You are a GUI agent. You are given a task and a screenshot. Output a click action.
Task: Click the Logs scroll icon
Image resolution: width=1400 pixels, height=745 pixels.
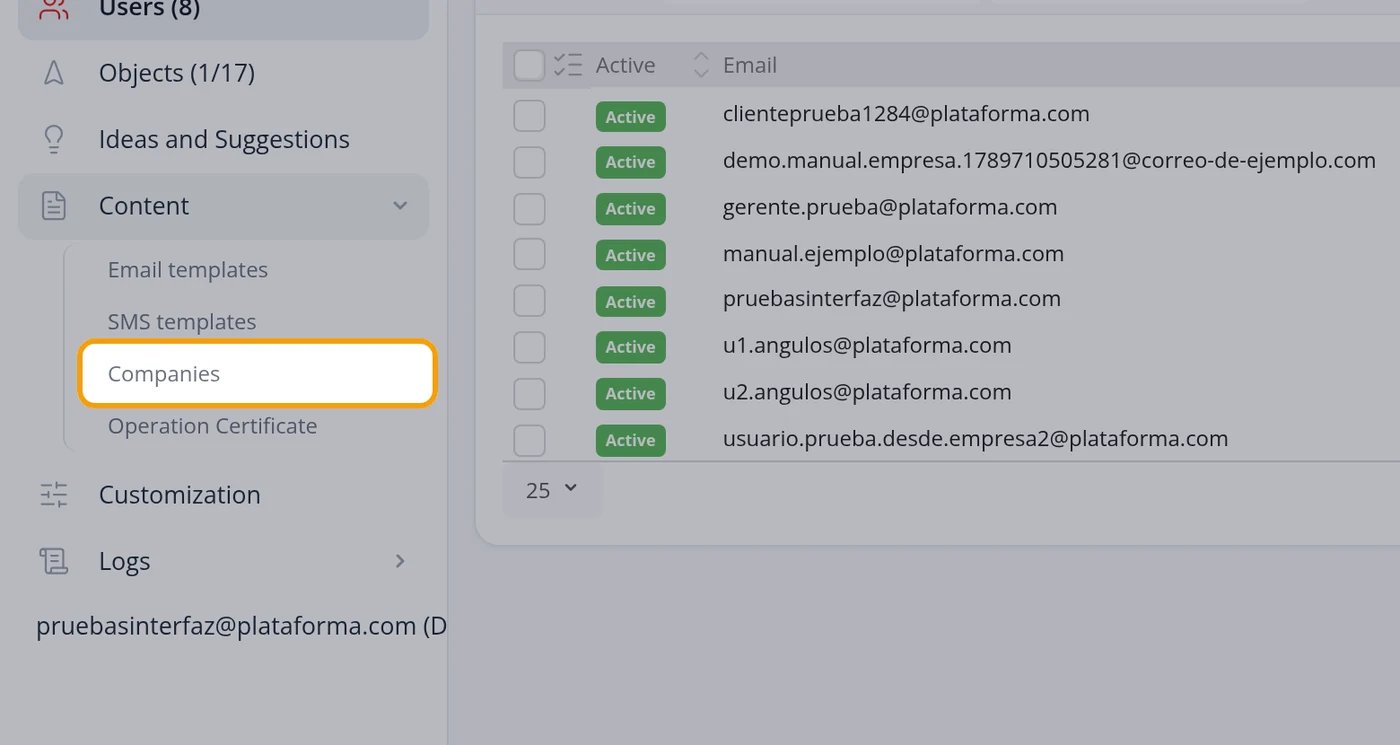click(x=54, y=561)
